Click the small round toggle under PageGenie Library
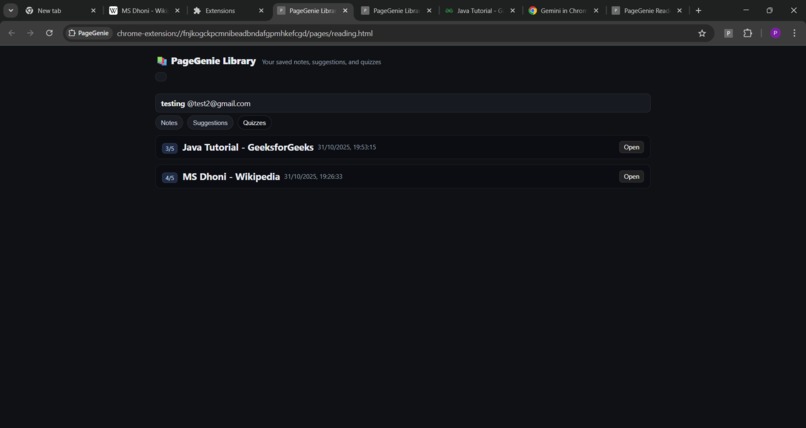The height and width of the screenshot is (428, 806). 161,77
